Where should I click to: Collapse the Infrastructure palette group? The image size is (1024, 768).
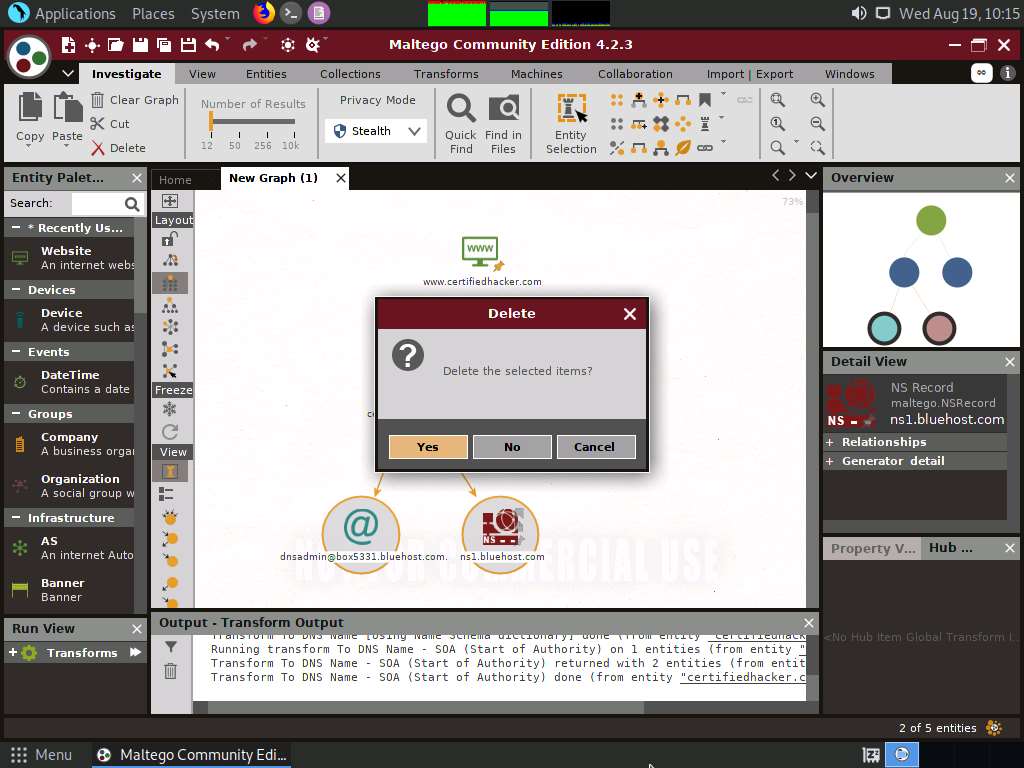(x=16, y=518)
